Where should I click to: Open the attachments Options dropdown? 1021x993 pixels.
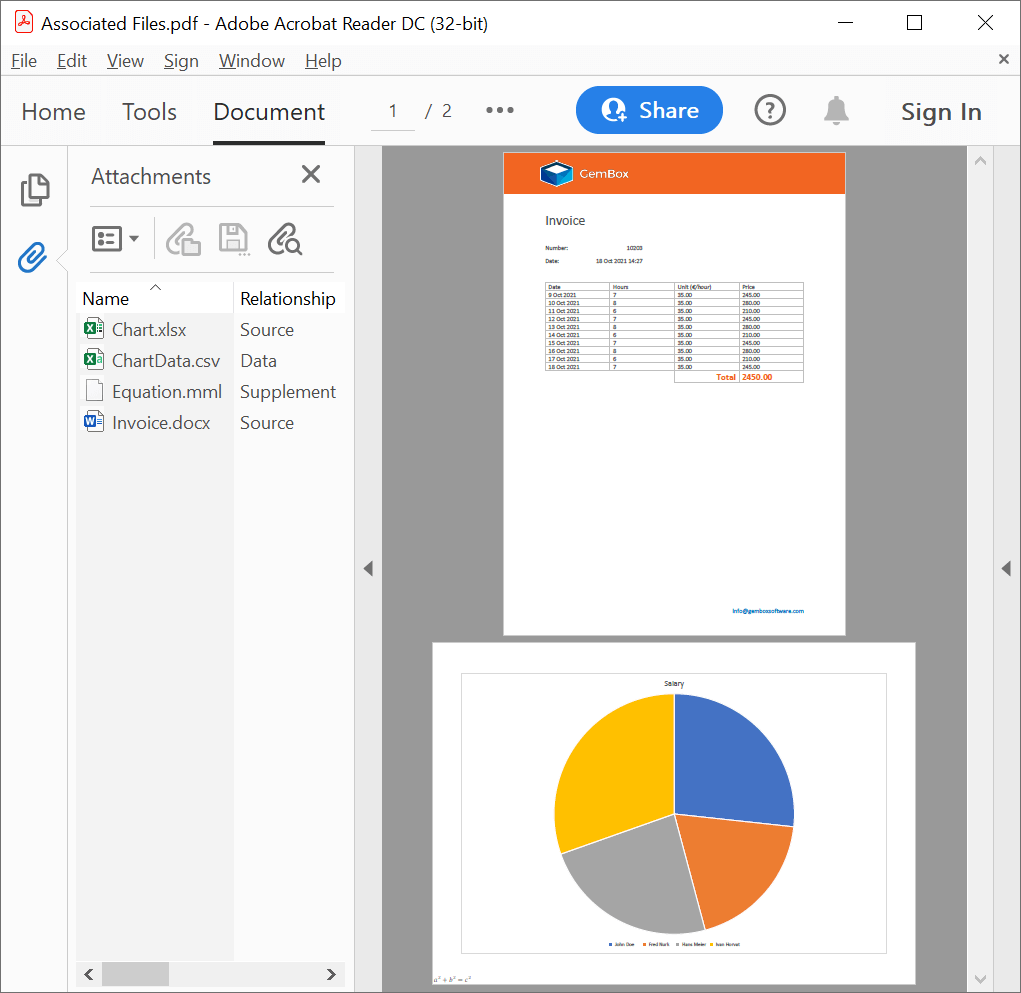116,239
